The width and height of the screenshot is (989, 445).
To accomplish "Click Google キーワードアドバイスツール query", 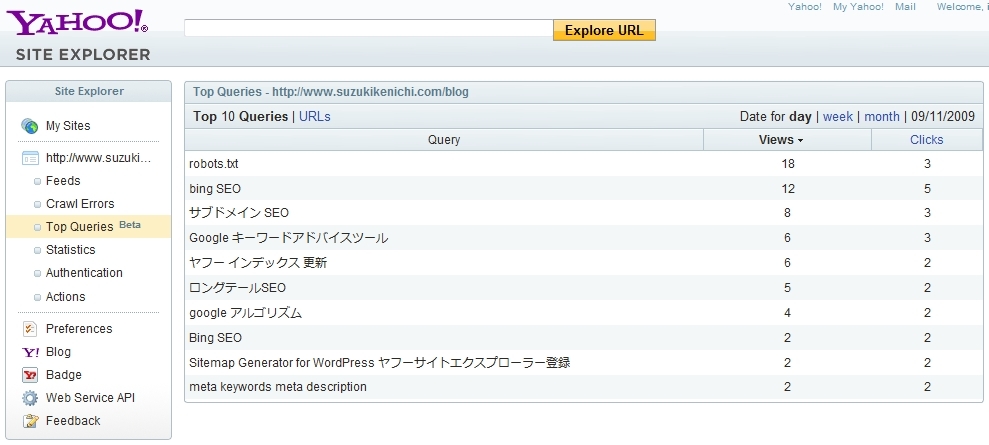I will point(289,238).
